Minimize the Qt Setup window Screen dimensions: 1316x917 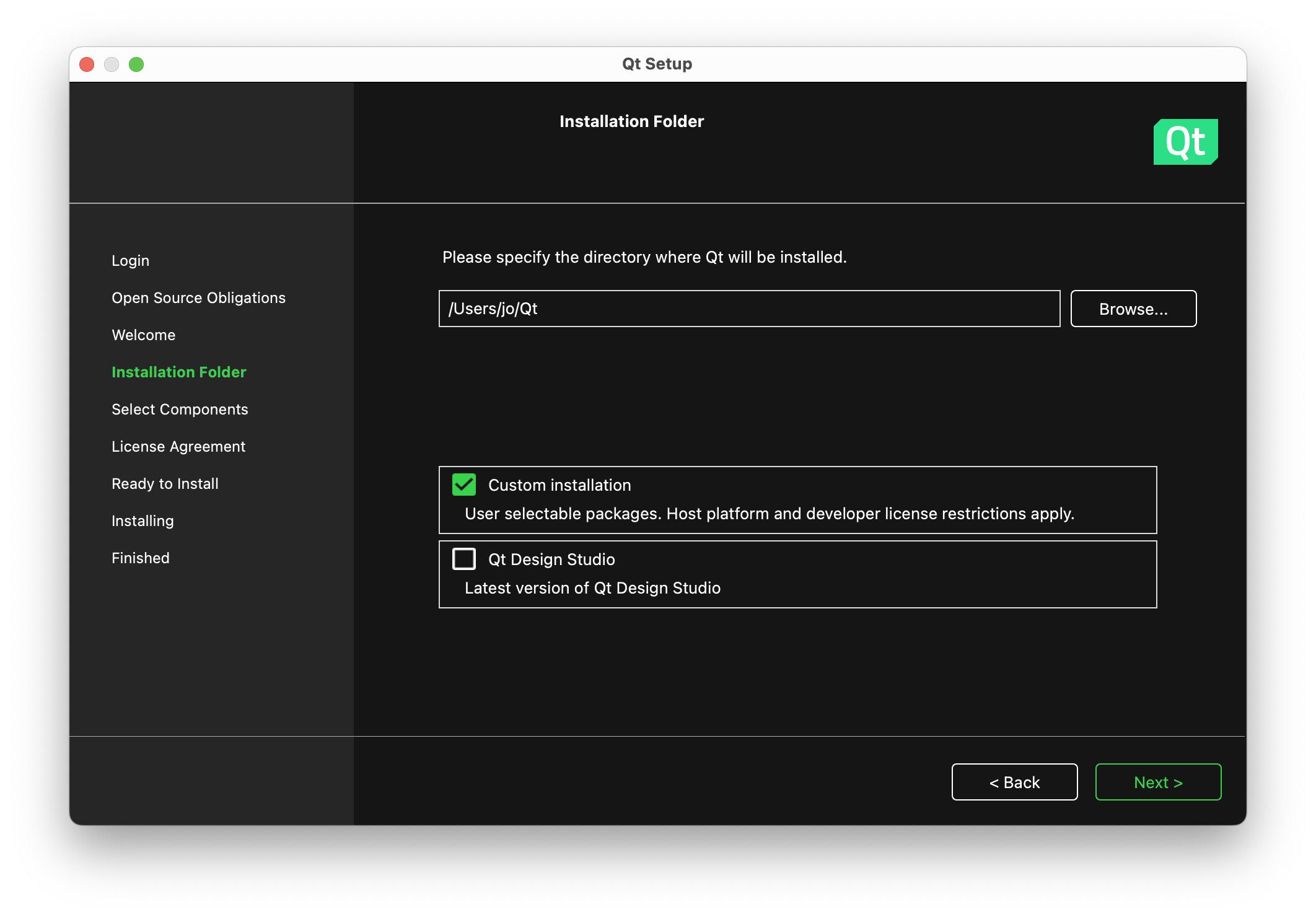(112, 64)
